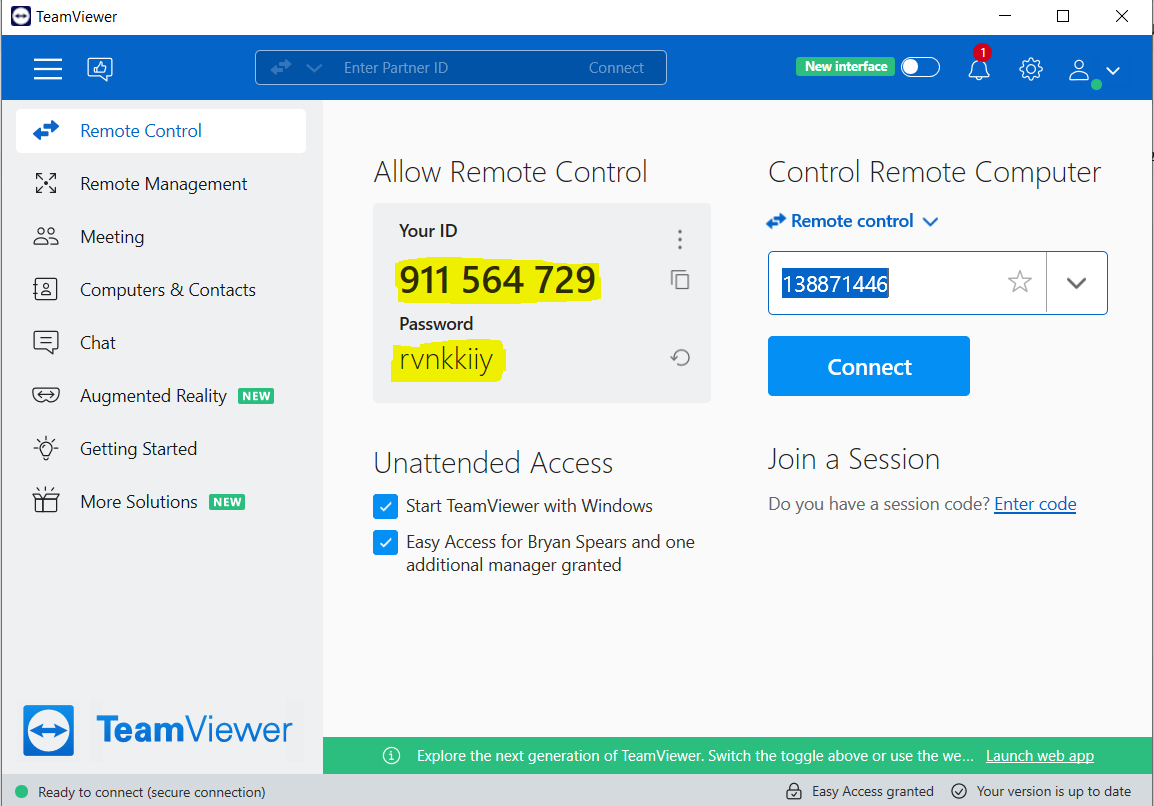The width and height of the screenshot is (1154, 806).
Task: Click the Computers & Contacts address book icon
Action: click(x=45, y=289)
